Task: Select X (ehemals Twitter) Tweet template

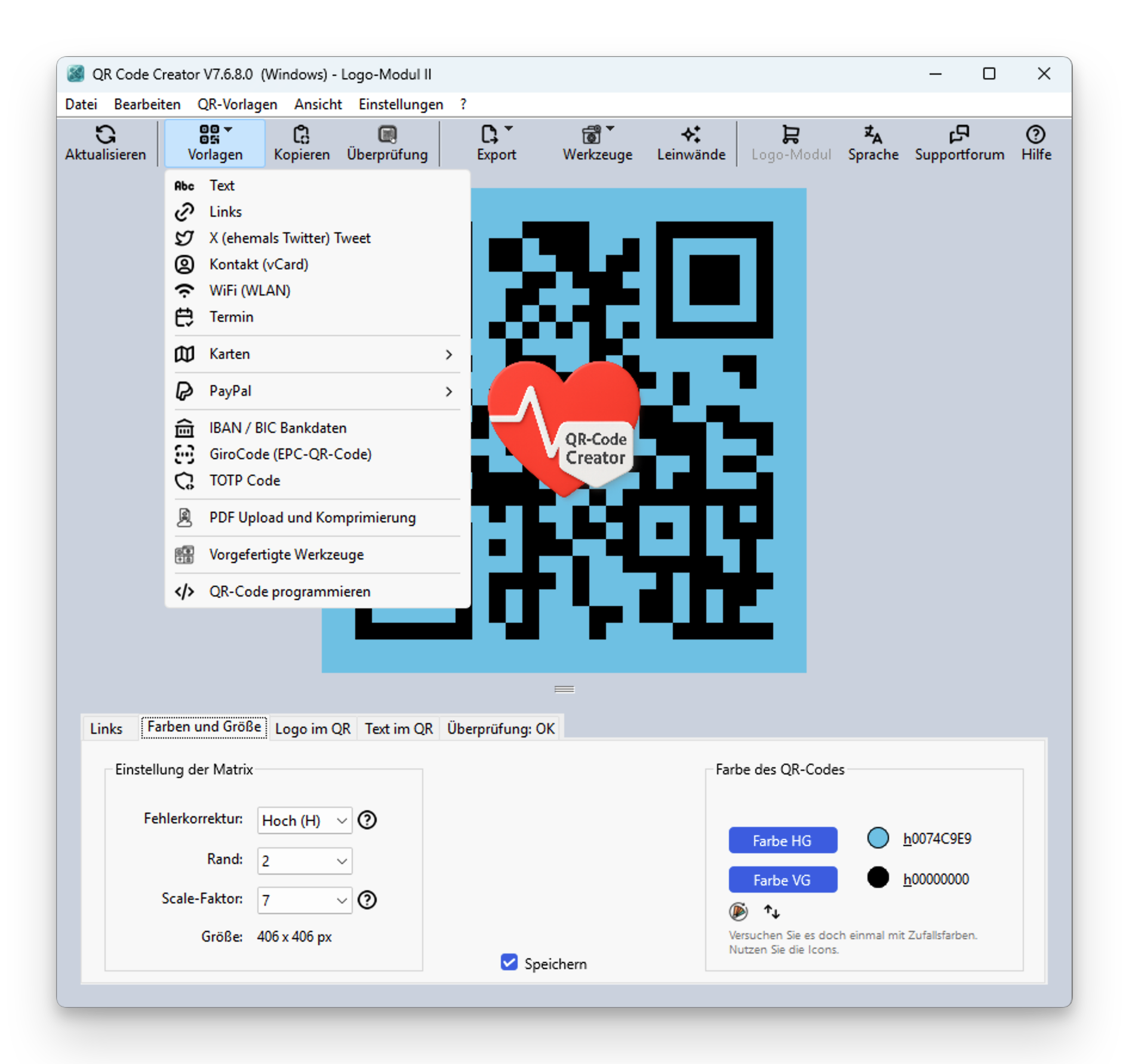Action: pos(317,238)
